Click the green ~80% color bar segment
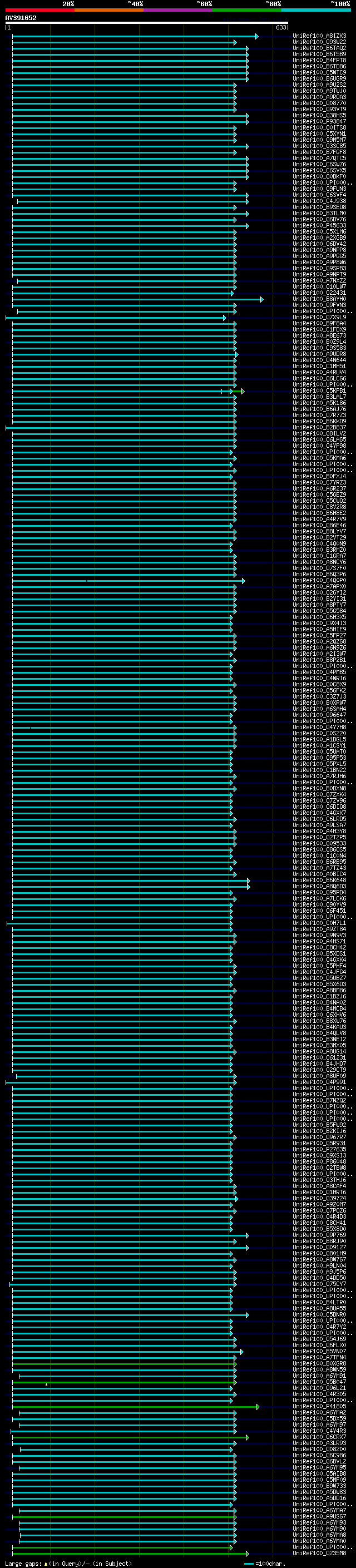This screenshot has width=356, height=1568. (x=247, y=10)
